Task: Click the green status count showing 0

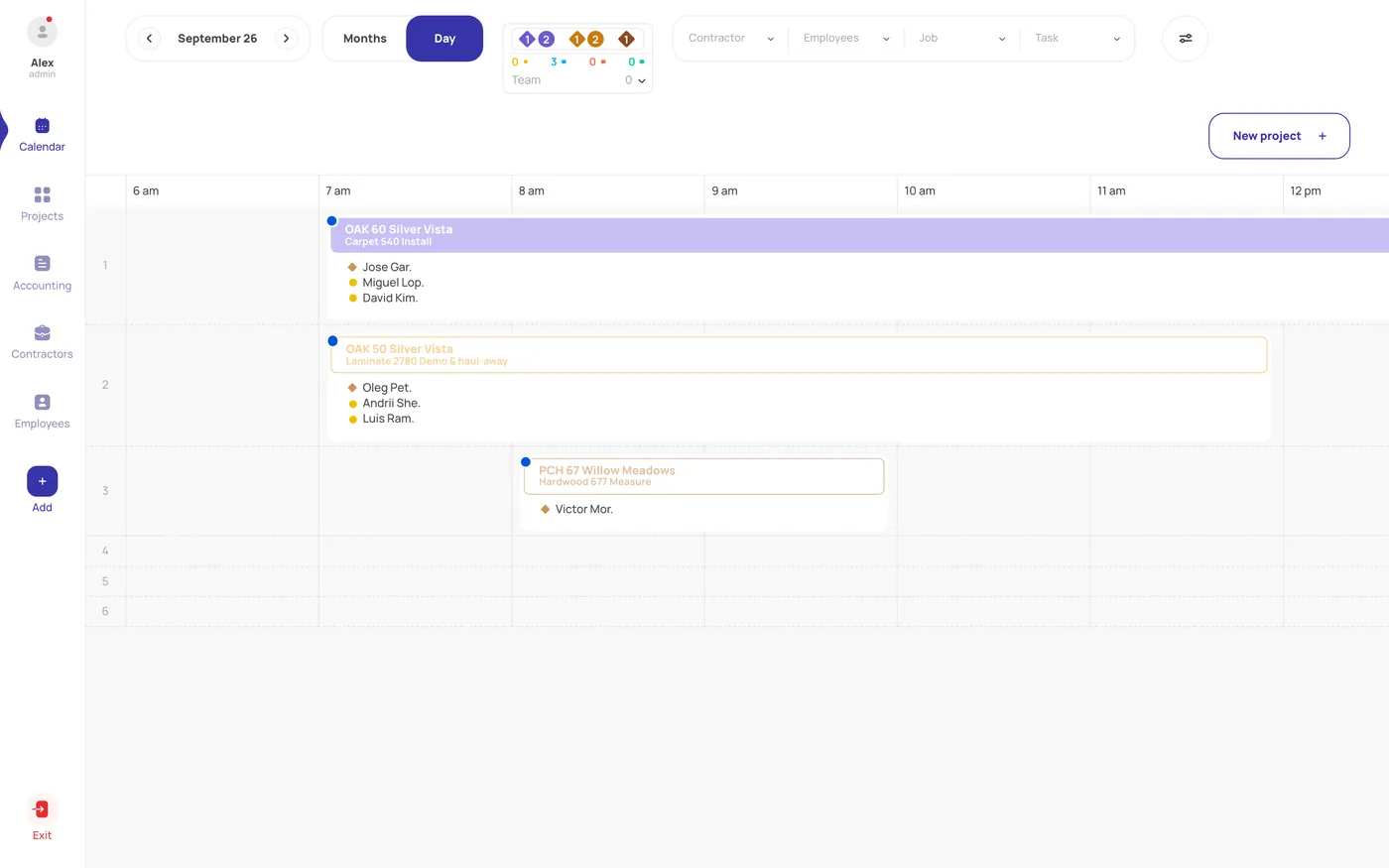Action: pyautogui.click(x=636, y=62)
